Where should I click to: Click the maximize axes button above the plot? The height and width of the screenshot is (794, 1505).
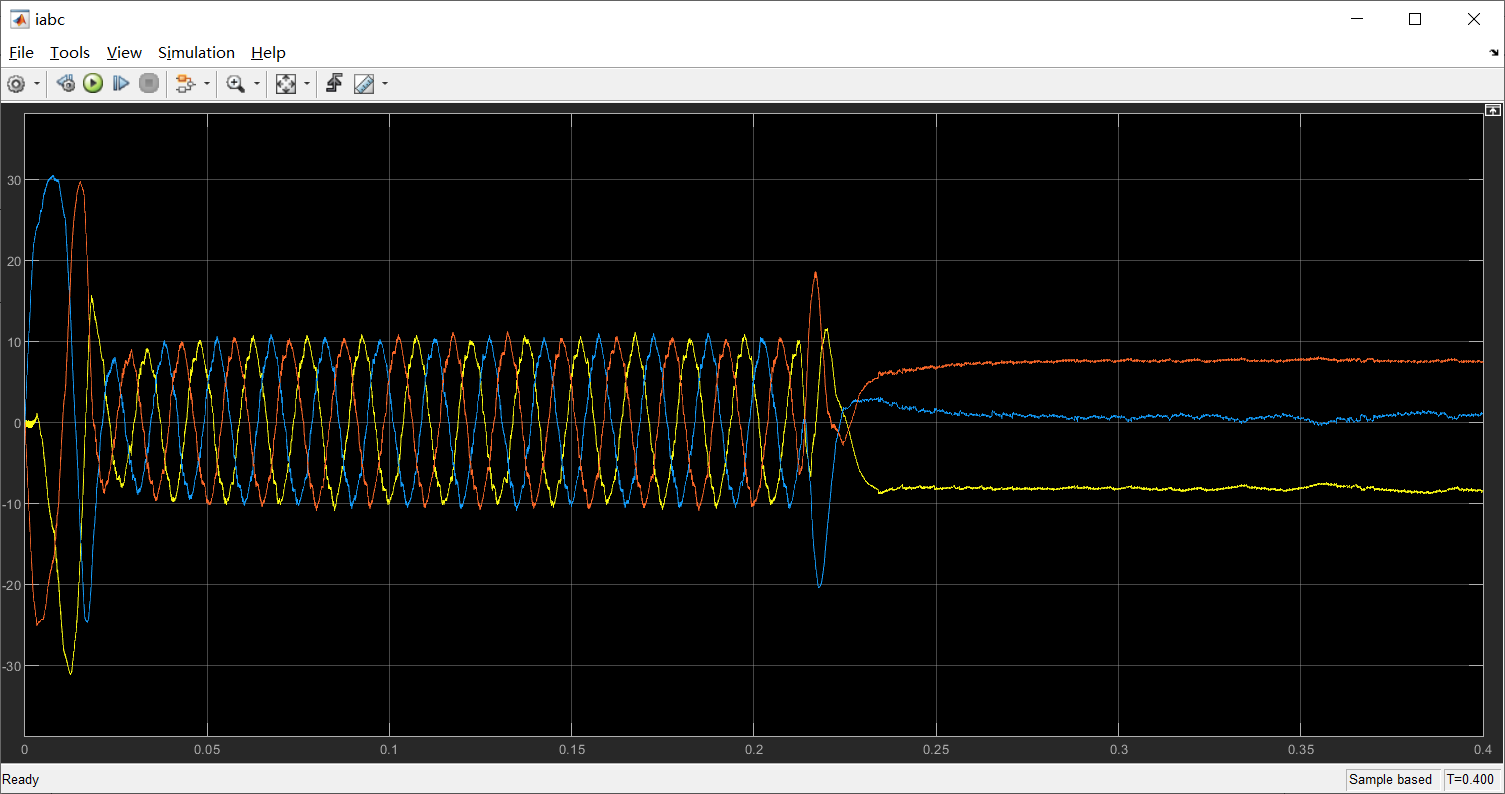(1492, 109)
